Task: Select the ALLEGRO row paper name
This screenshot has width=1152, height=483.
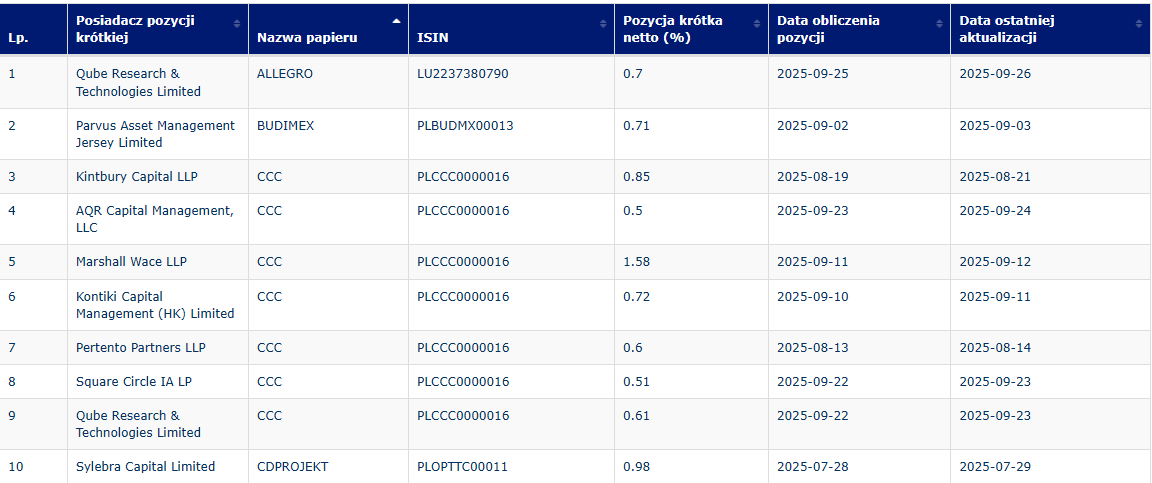Action: tap(285, 74)
